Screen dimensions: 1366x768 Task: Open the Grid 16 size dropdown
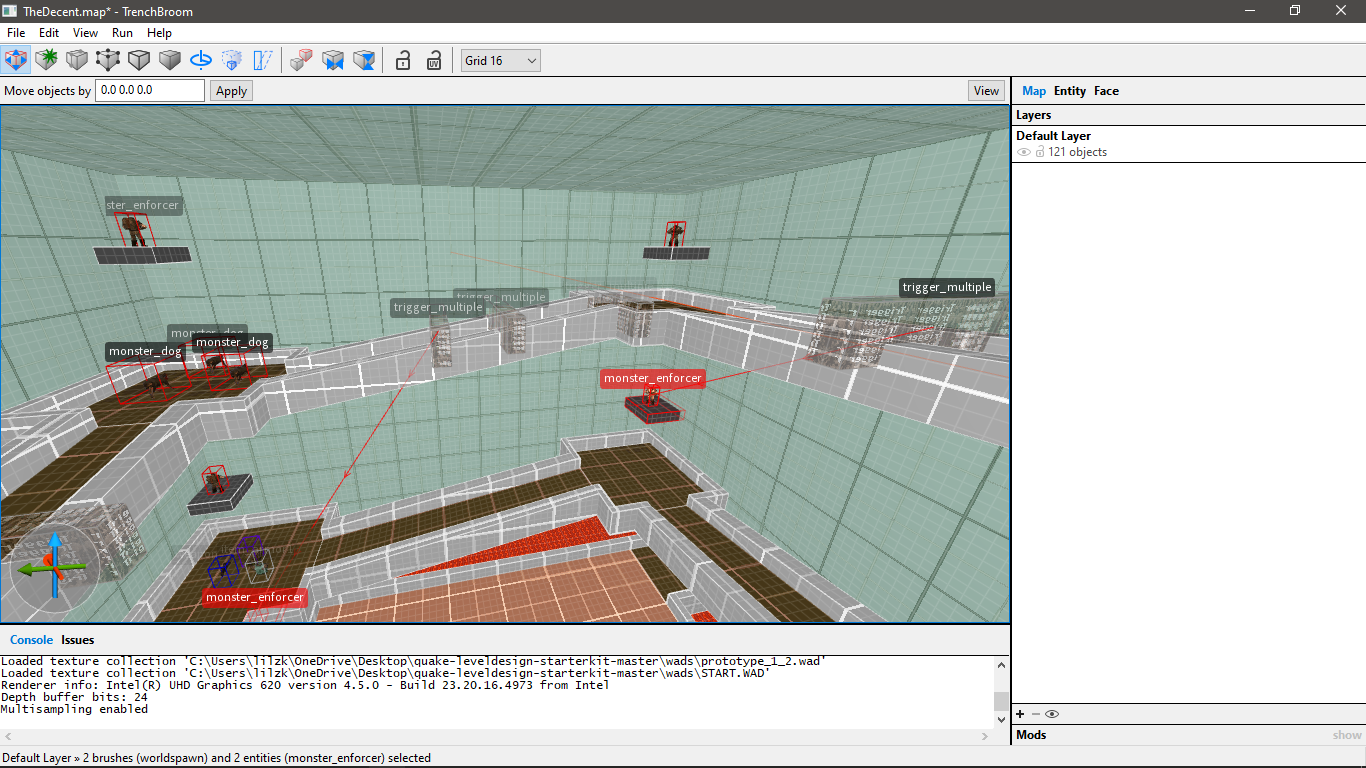(501, 61)
